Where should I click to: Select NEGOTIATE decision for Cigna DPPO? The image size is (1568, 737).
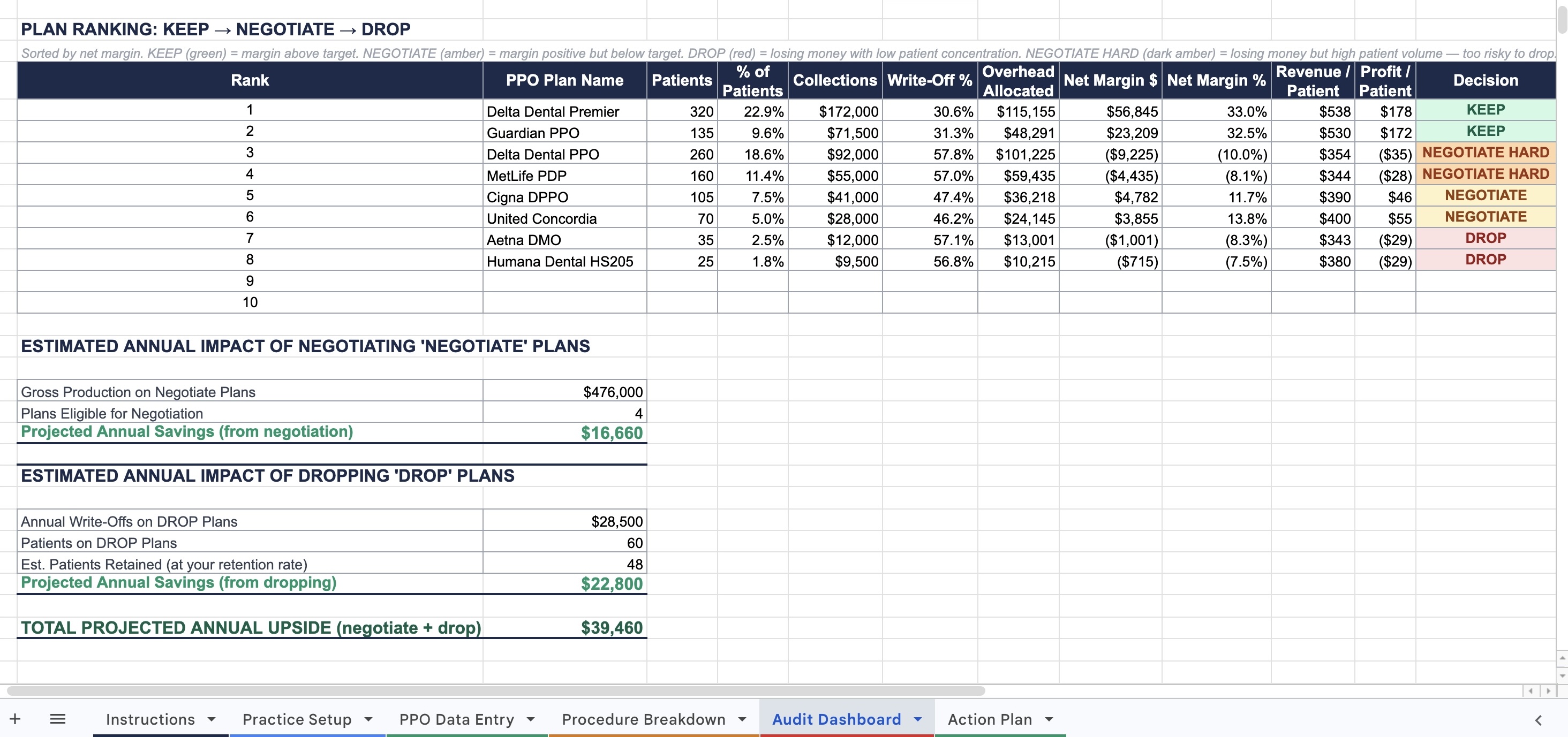[x=1486, y=195]
